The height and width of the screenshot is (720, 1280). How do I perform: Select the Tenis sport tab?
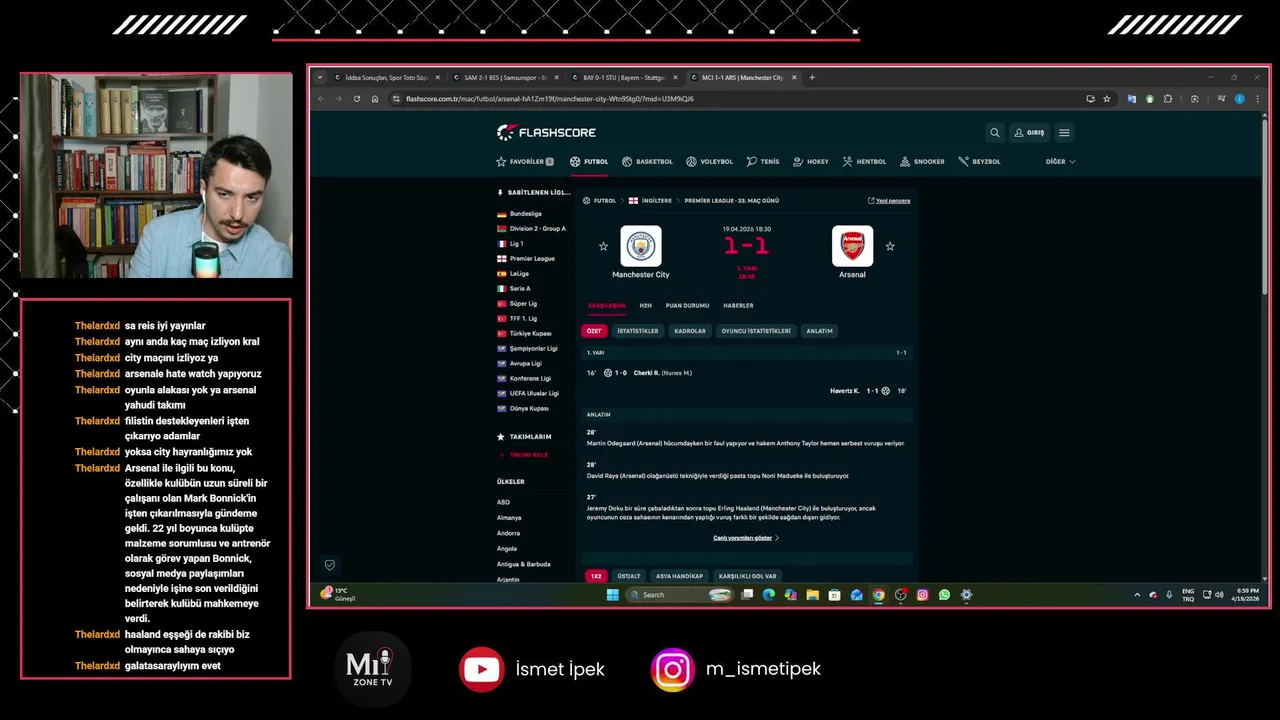point(763,161)
